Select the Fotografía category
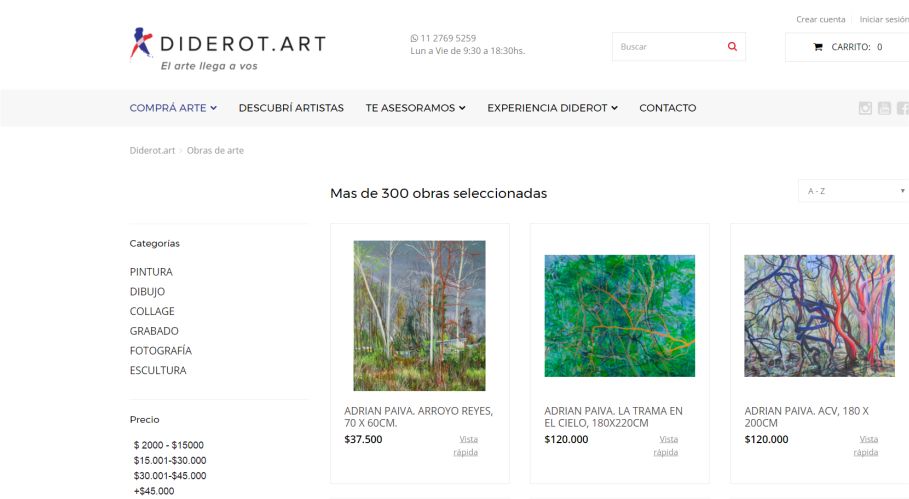Image resolution: width=909 pixels, height=499 pixels. (161, 351)
